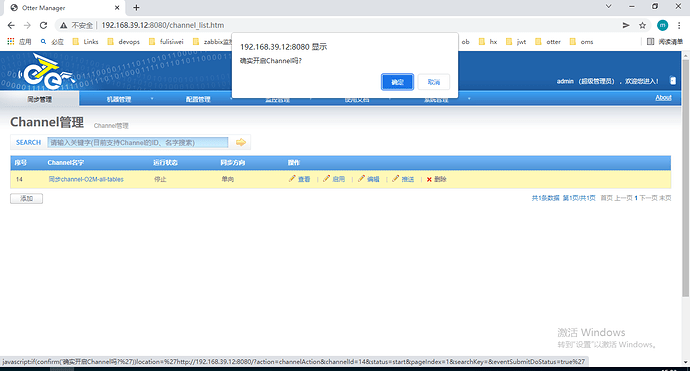This screenshot has width=690, height=371.
Task: Open the Chrome profile avatar
Action: point(662,25)
